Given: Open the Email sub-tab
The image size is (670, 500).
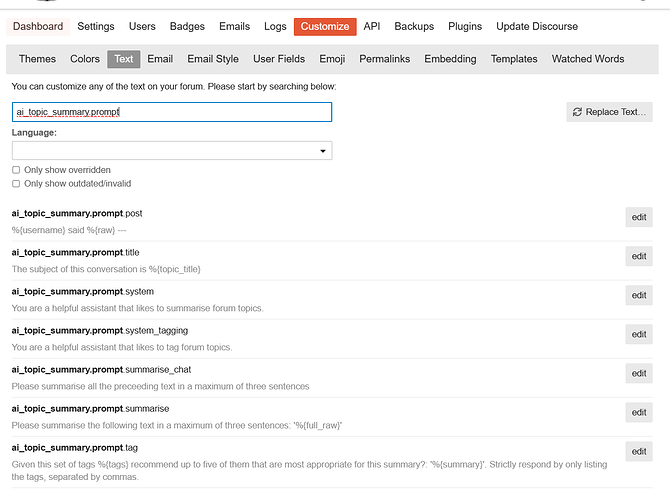Looking at the screenshot, I should pos(160,59).
